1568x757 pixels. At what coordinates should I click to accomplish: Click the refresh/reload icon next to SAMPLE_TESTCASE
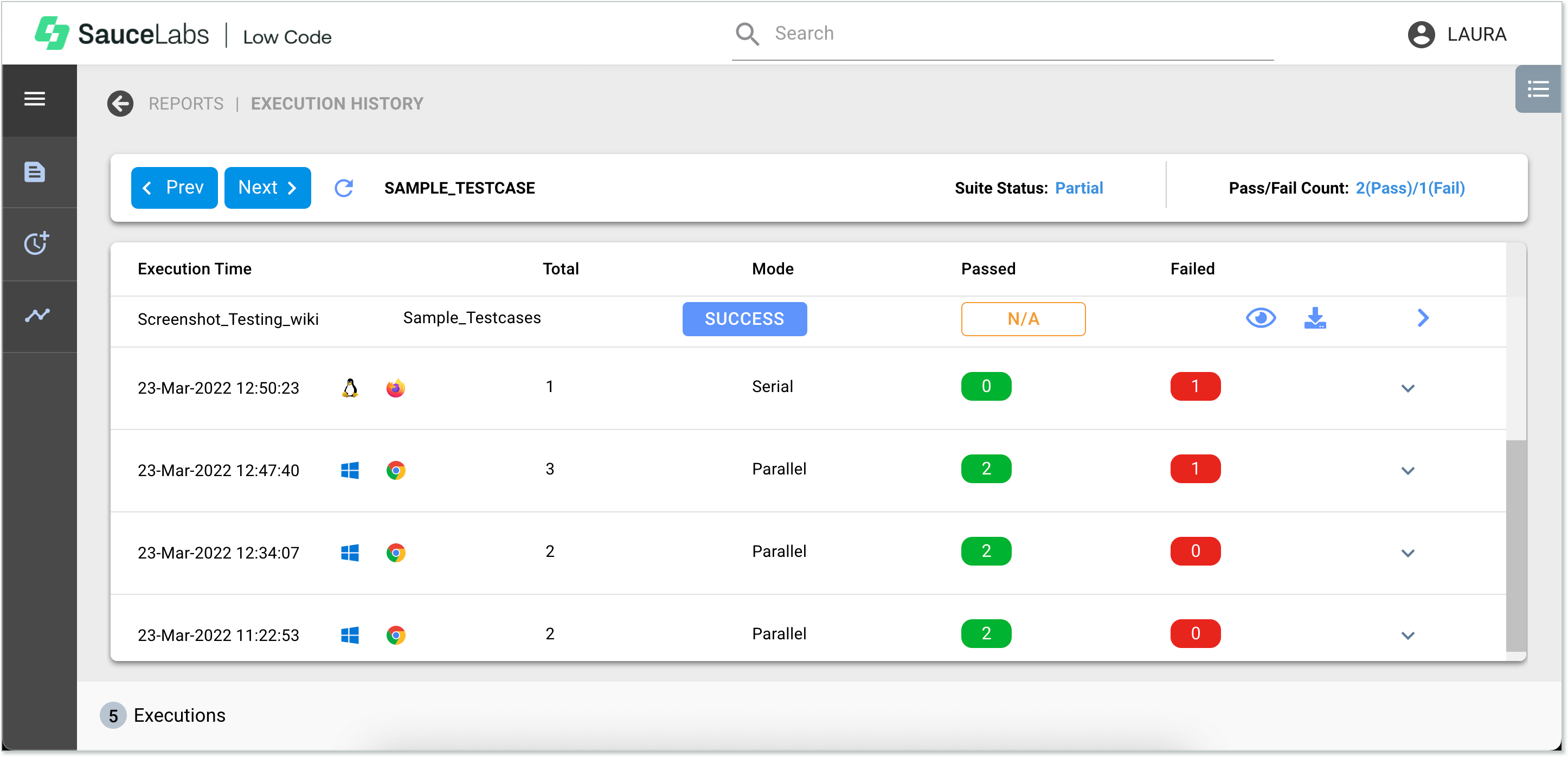tap(345, 188)
